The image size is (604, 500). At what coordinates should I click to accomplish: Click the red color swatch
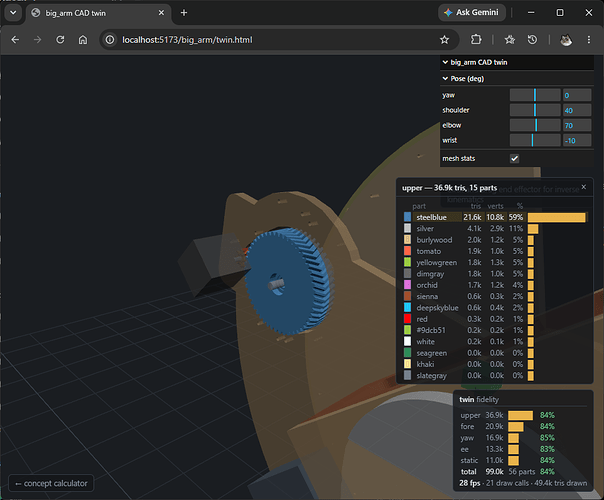tap(407, 319)
